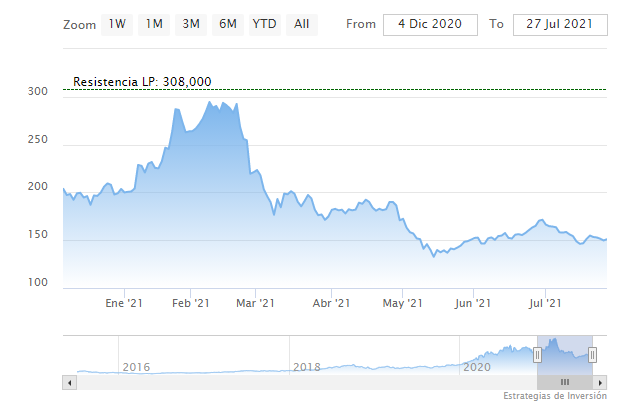This screenshot has width=618, height=410.
Task: Open the Estrategias de Inversión credit link
Action: click(x=555, y=397)
